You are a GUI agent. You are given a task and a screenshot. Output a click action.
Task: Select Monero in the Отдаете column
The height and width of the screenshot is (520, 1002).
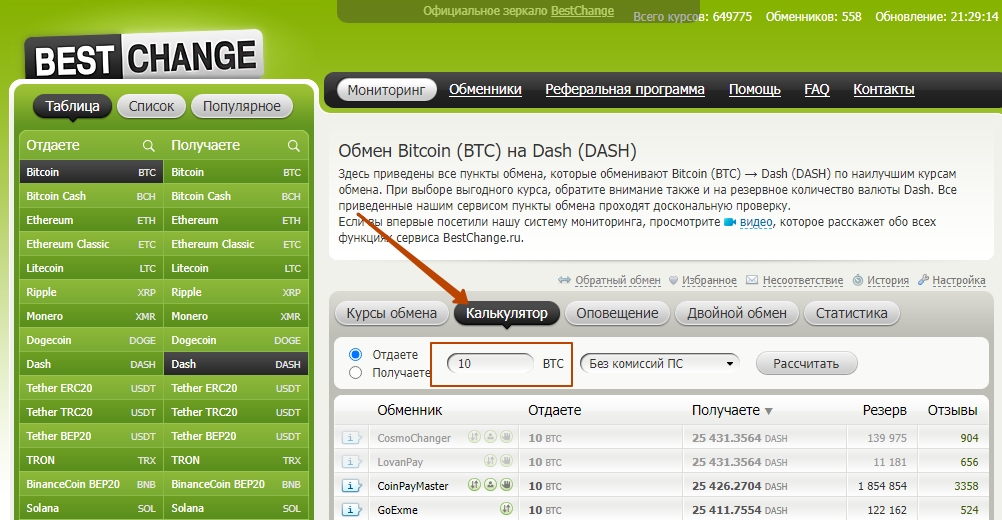pyautogui.click(x=91, y=316)
